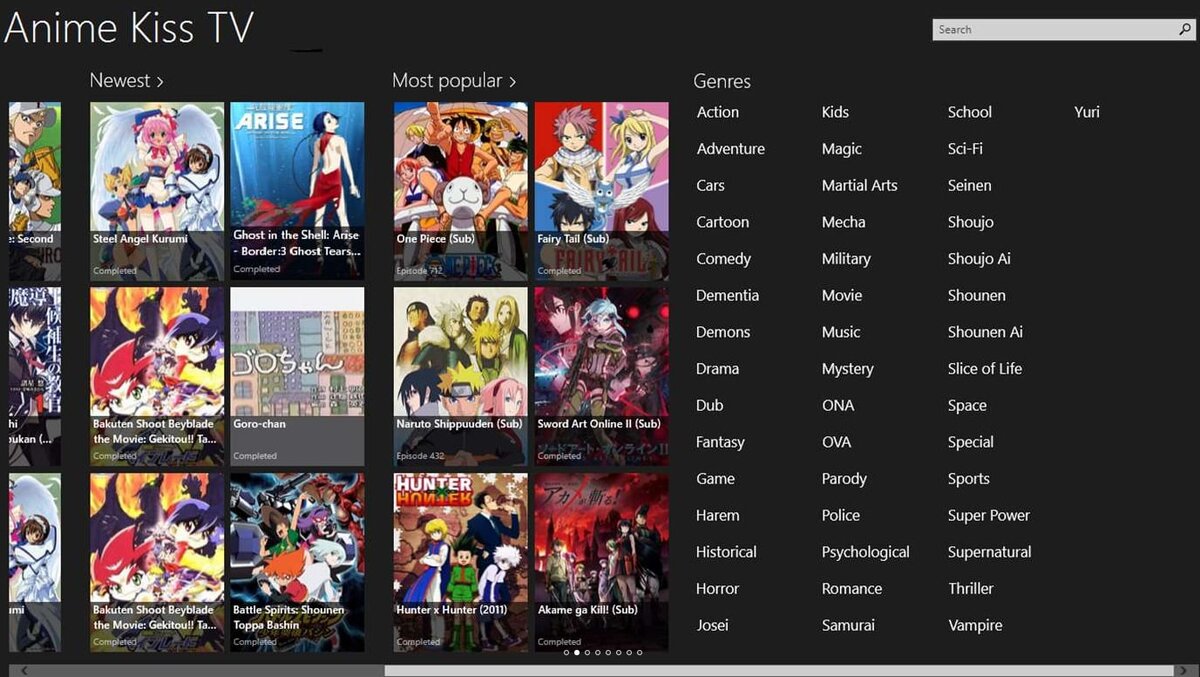Pick the Military genre
The width and height of the screenshot is (1200, 677).
846,259
